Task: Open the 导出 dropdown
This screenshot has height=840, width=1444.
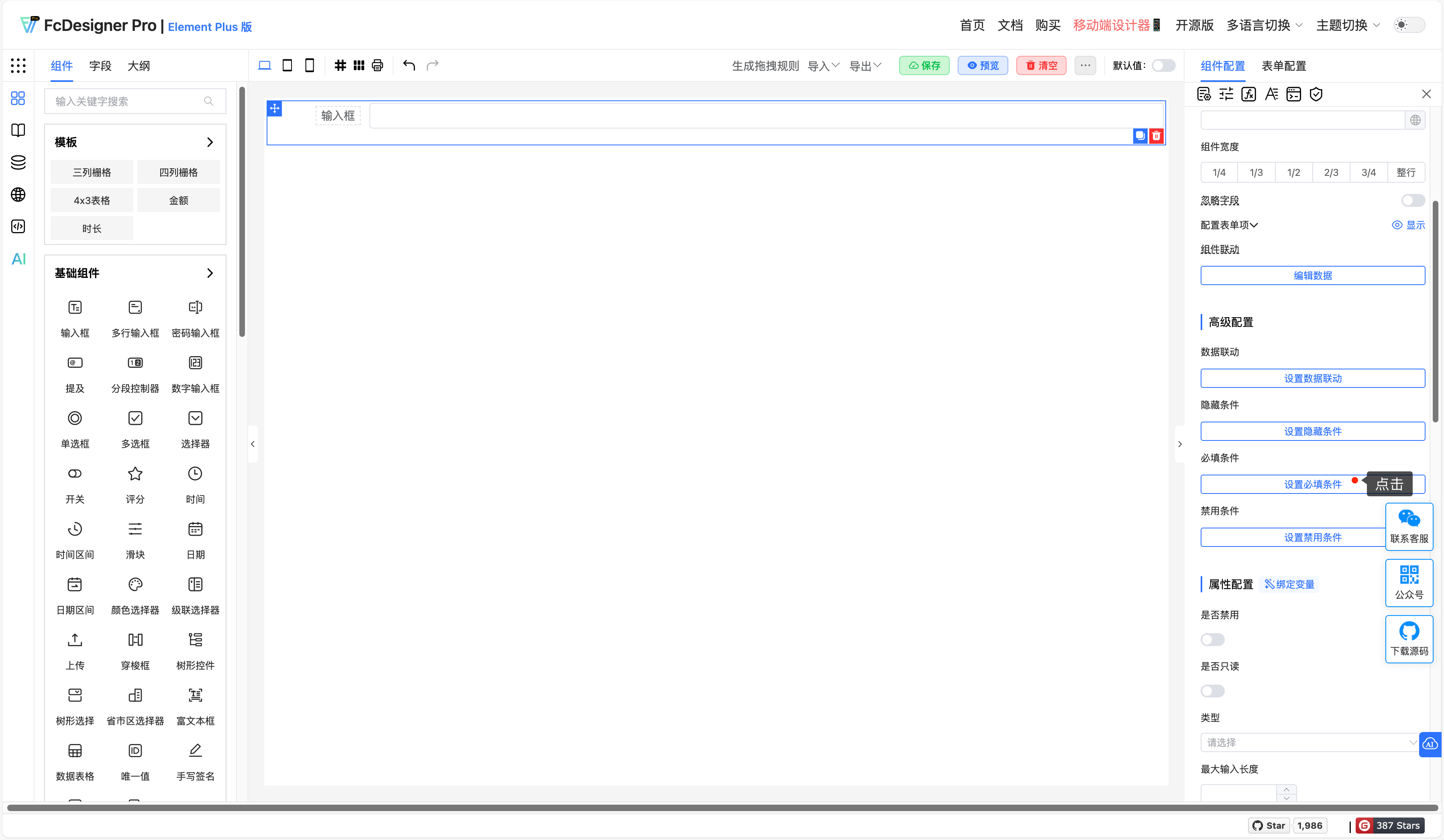Action: (865, 66)
